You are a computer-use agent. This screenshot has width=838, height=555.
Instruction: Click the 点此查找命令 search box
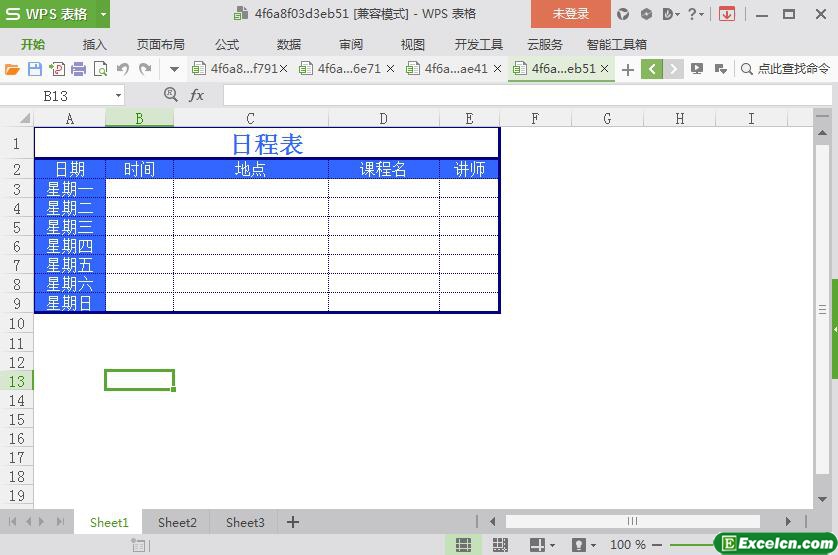point(787,68)
